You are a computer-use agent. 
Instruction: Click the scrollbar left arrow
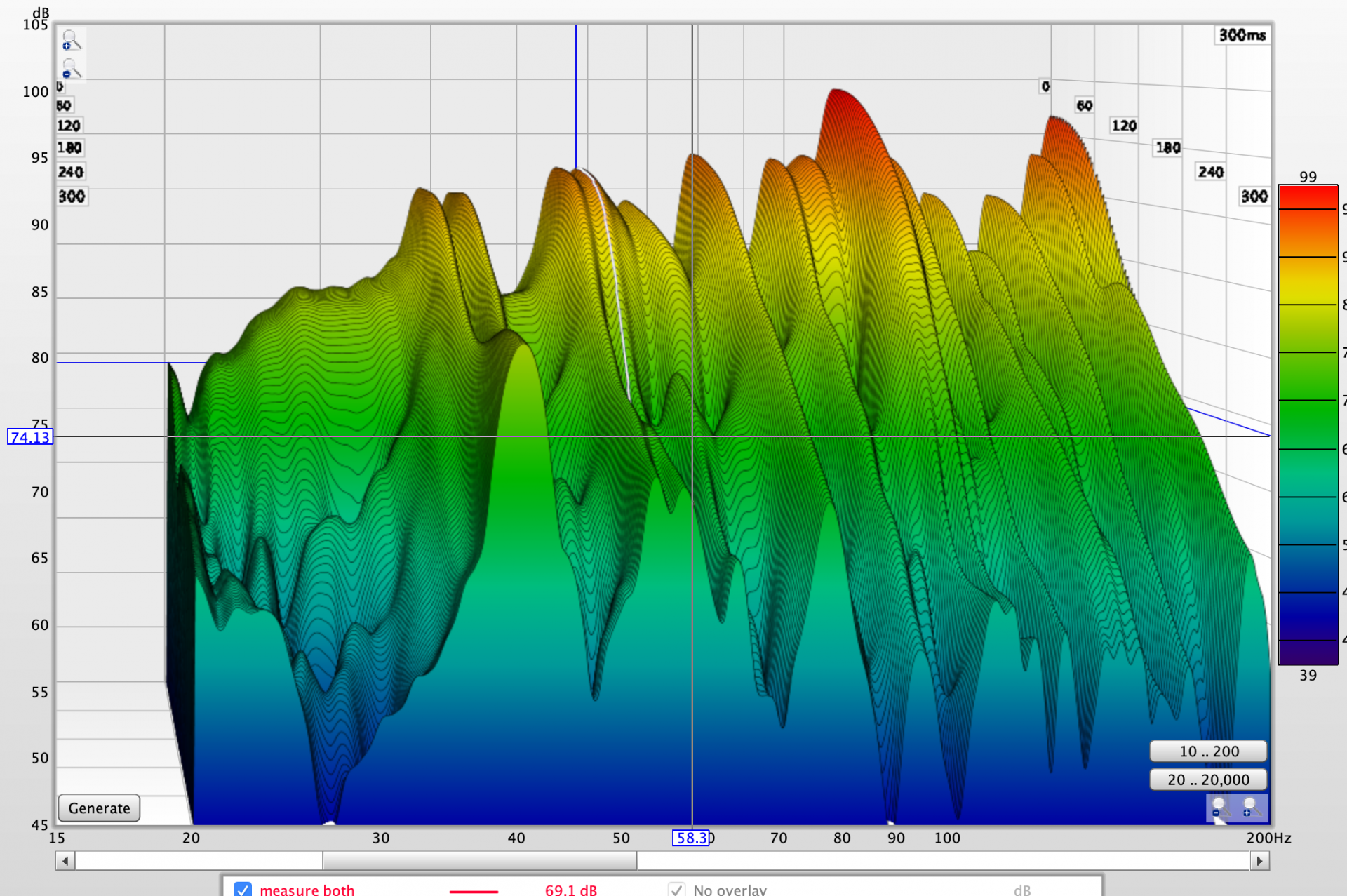coord(65,860)
